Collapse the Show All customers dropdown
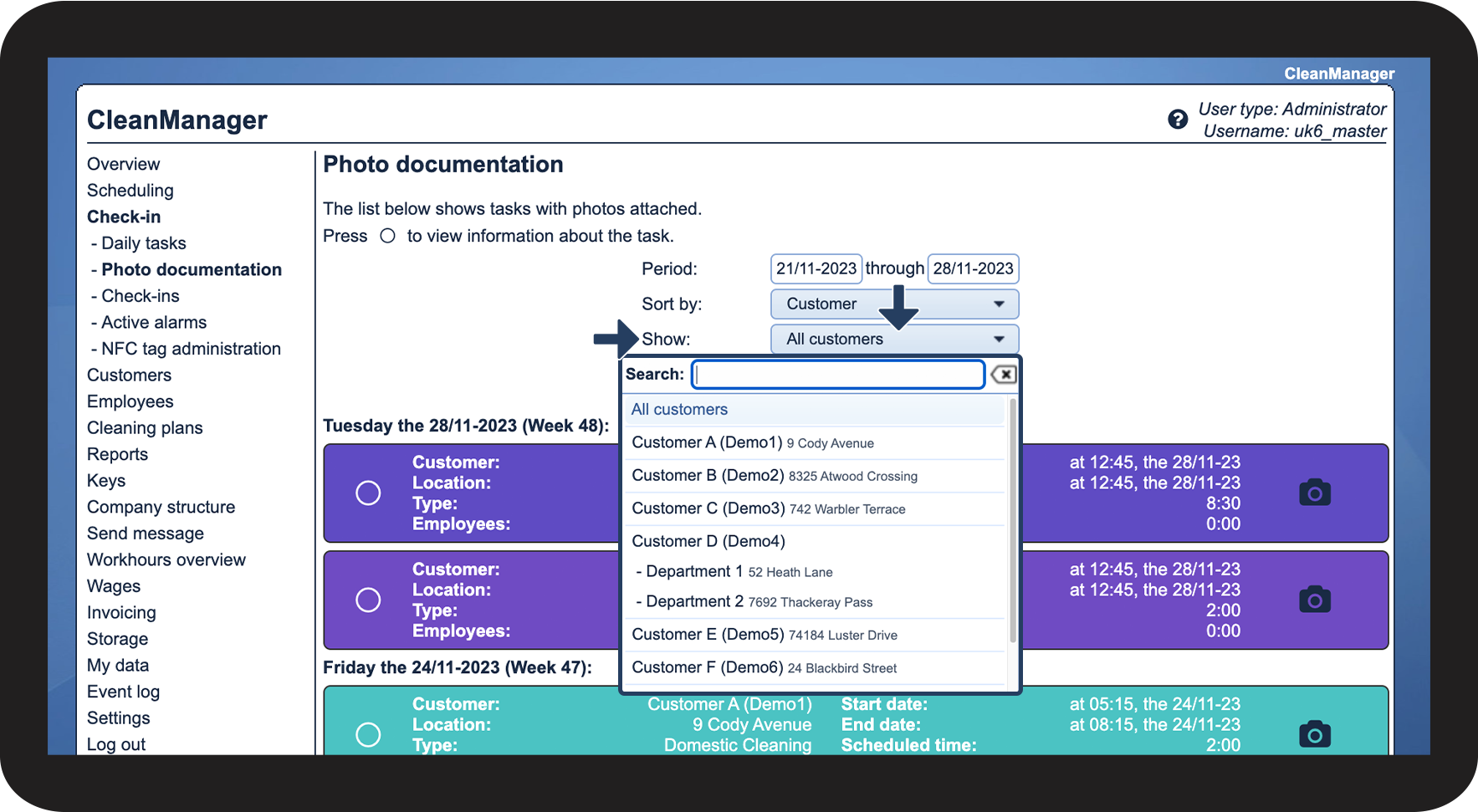The width and height of the screenshot is (1478, 812). coord(893,340)
